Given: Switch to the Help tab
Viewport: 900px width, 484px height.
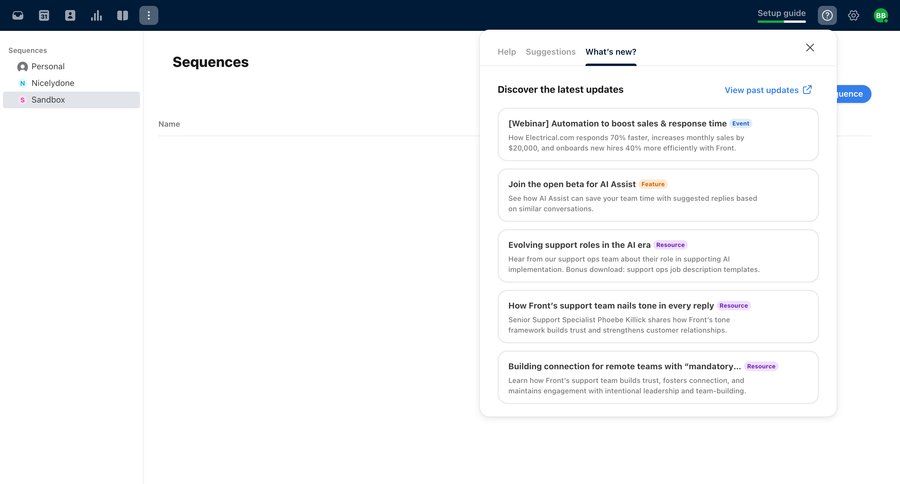Looking at the screenshot, I should 506,52.
